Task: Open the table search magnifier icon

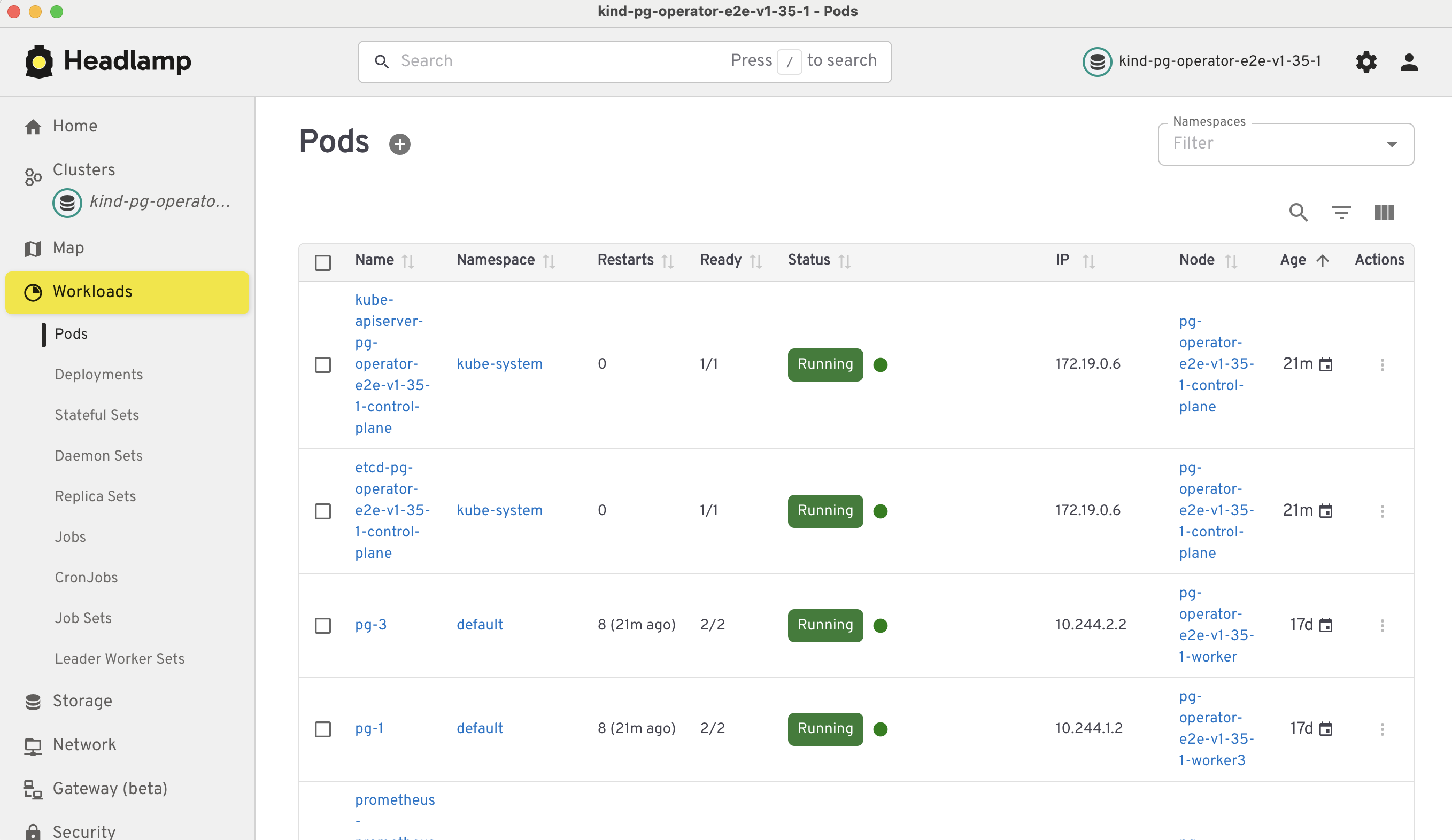Action: [1298, 213]
